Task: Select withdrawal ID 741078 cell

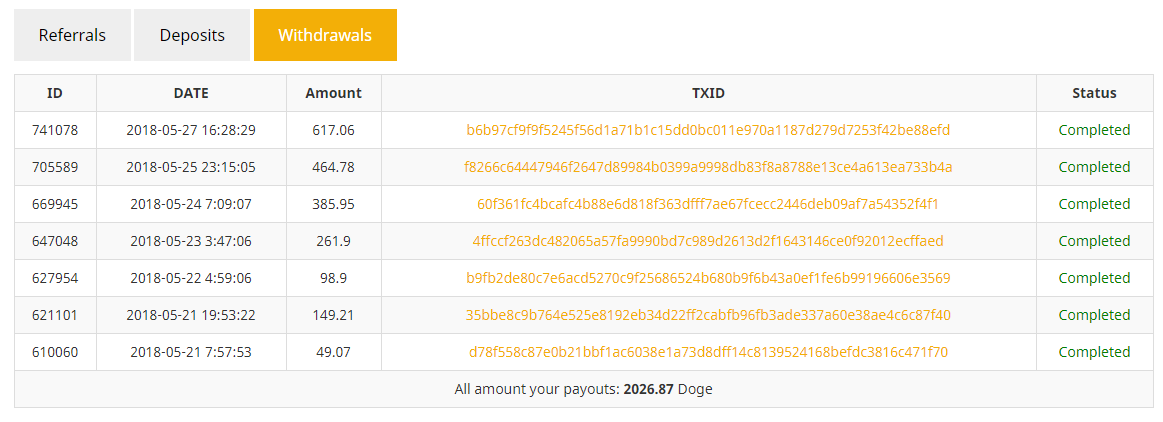Action: [x=55, y=131]
